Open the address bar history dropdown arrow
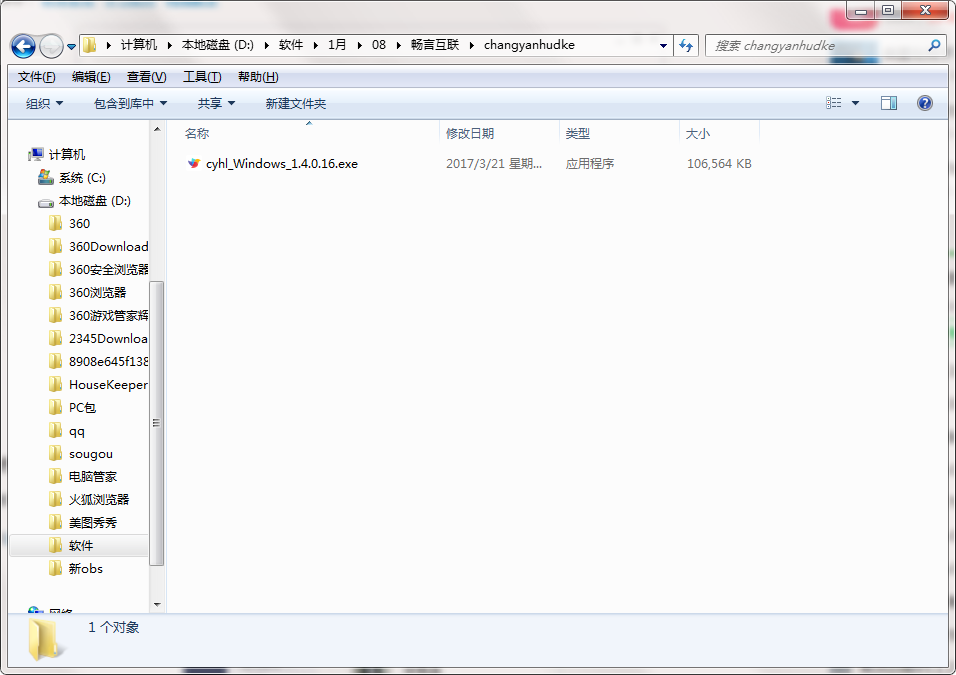This screenshot has height=675, width=956. point(662,45)
